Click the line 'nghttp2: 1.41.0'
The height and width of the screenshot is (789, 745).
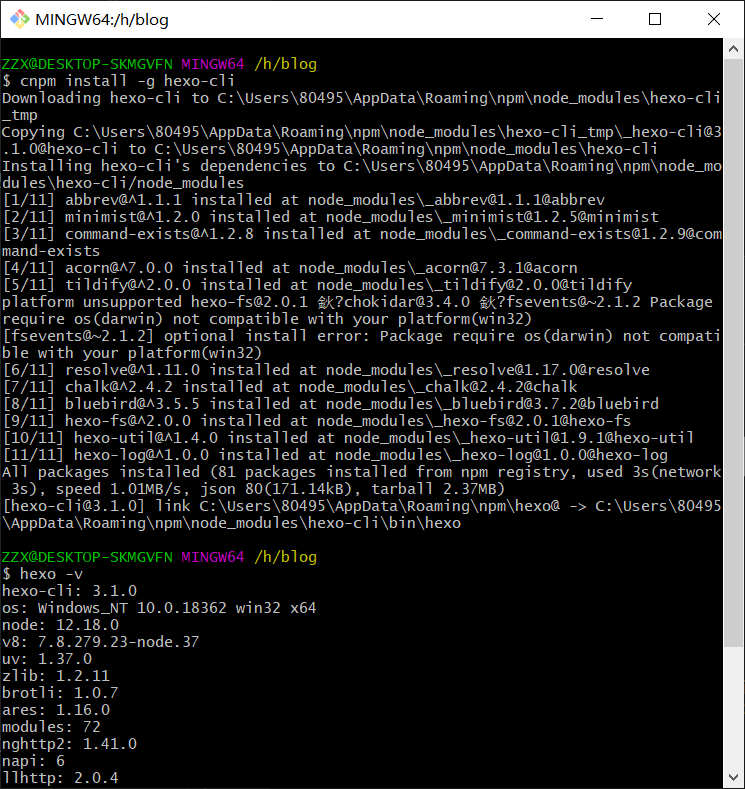click(69, 744)
